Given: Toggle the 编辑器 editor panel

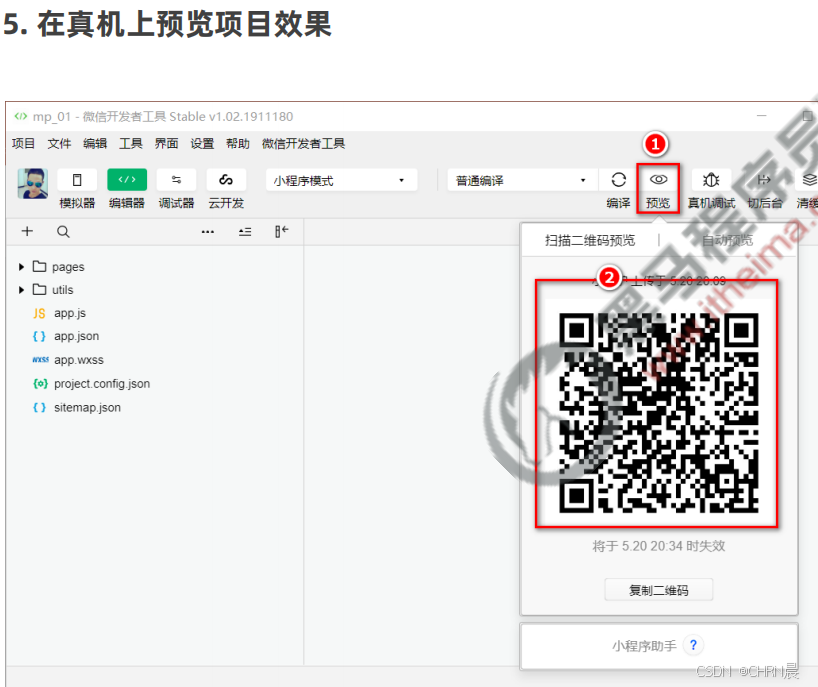Looking at the screenshot, I should (127, 180).
